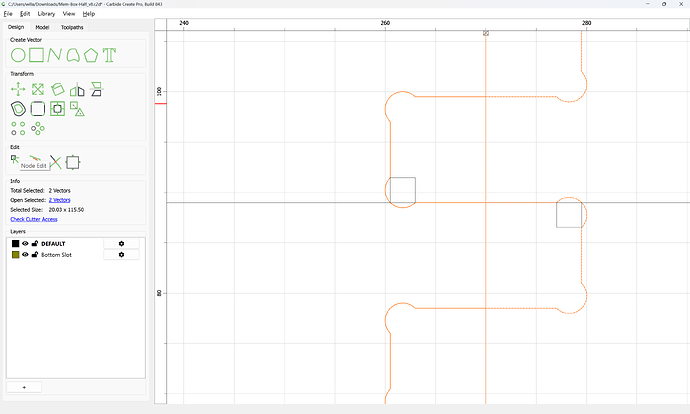Click the add layer plus button
Screen dimensions: 690x414
pos(24,387)
